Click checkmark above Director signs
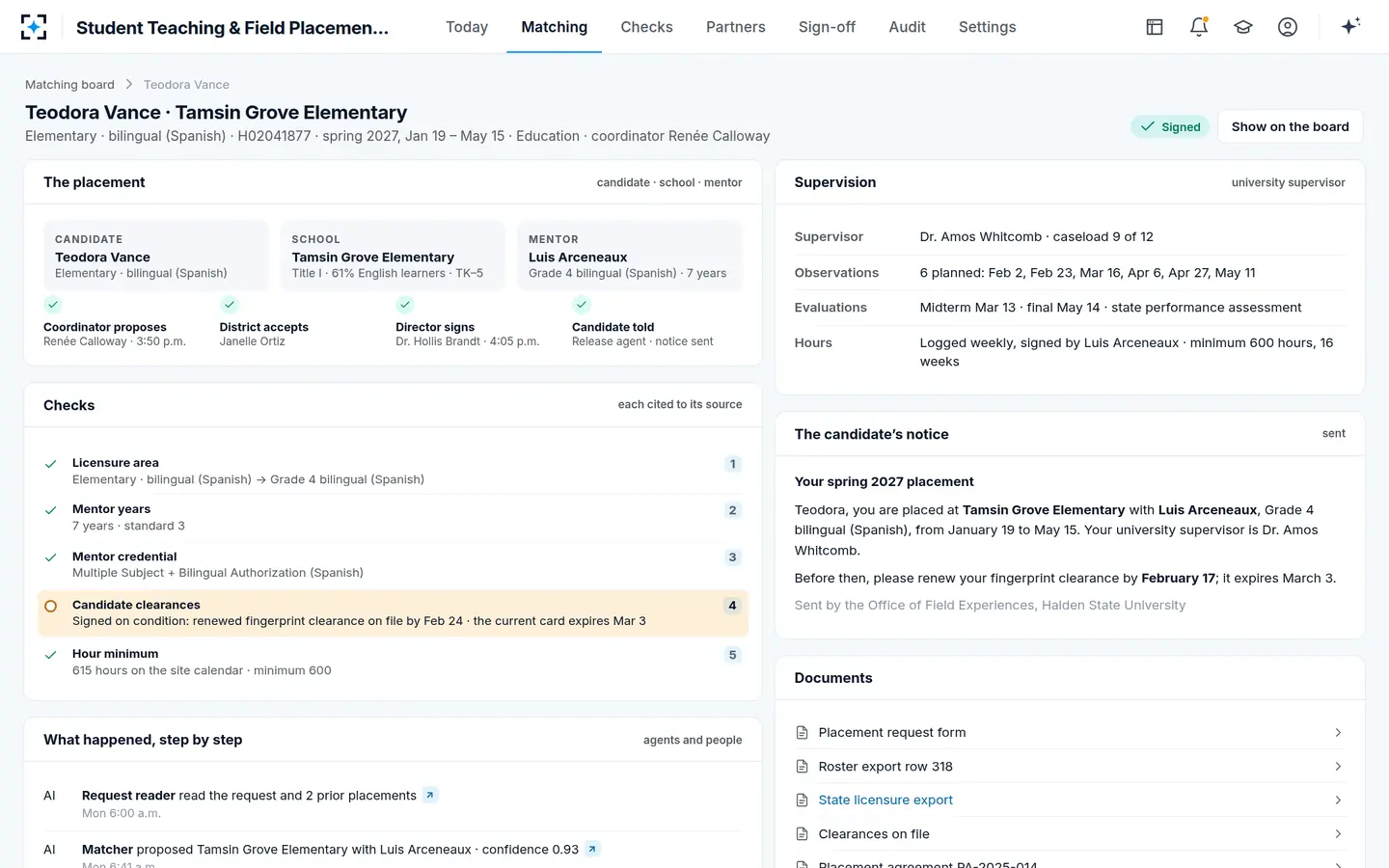 coord(405,305)
